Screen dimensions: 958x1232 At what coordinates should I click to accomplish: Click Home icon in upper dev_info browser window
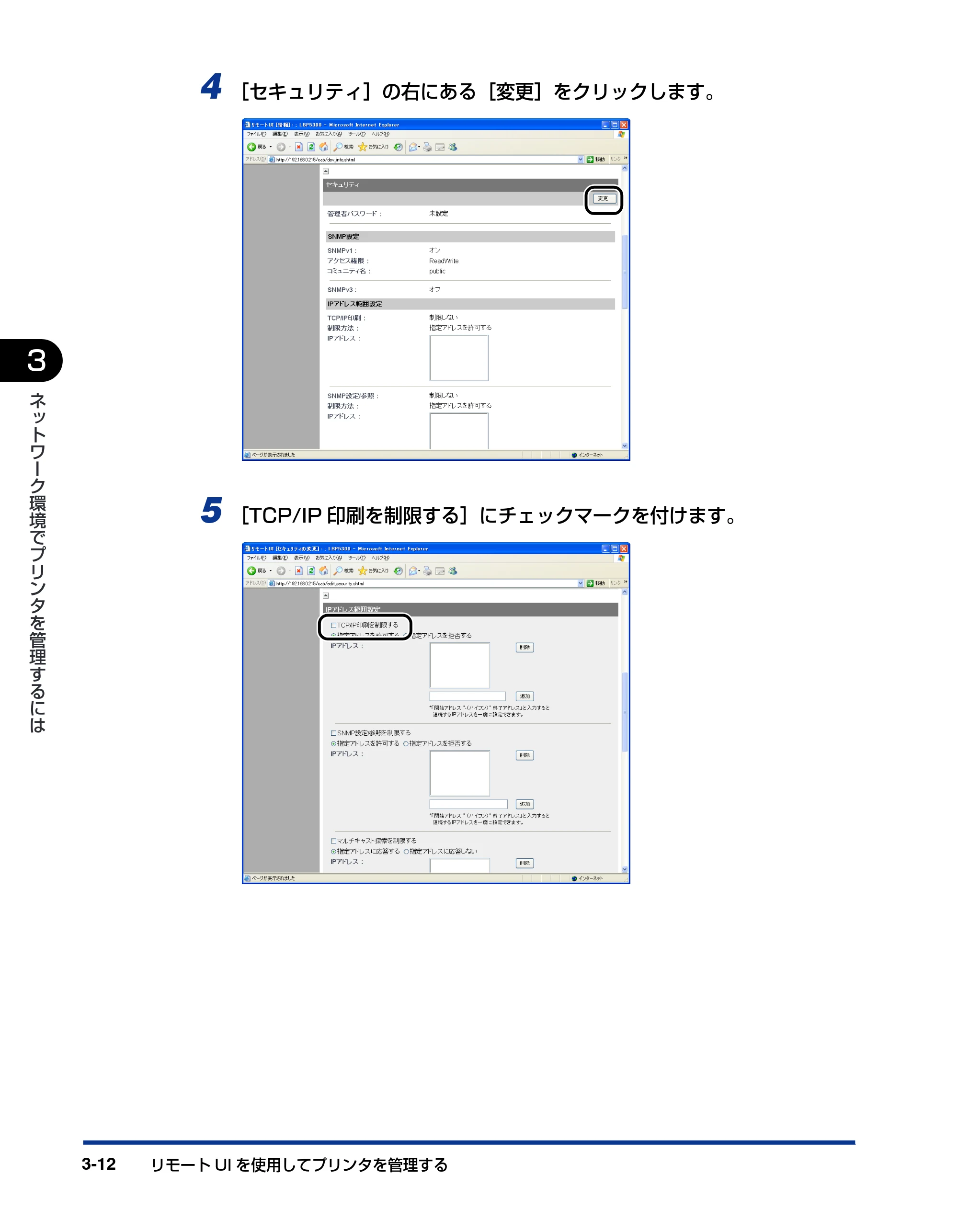(324, 147)
